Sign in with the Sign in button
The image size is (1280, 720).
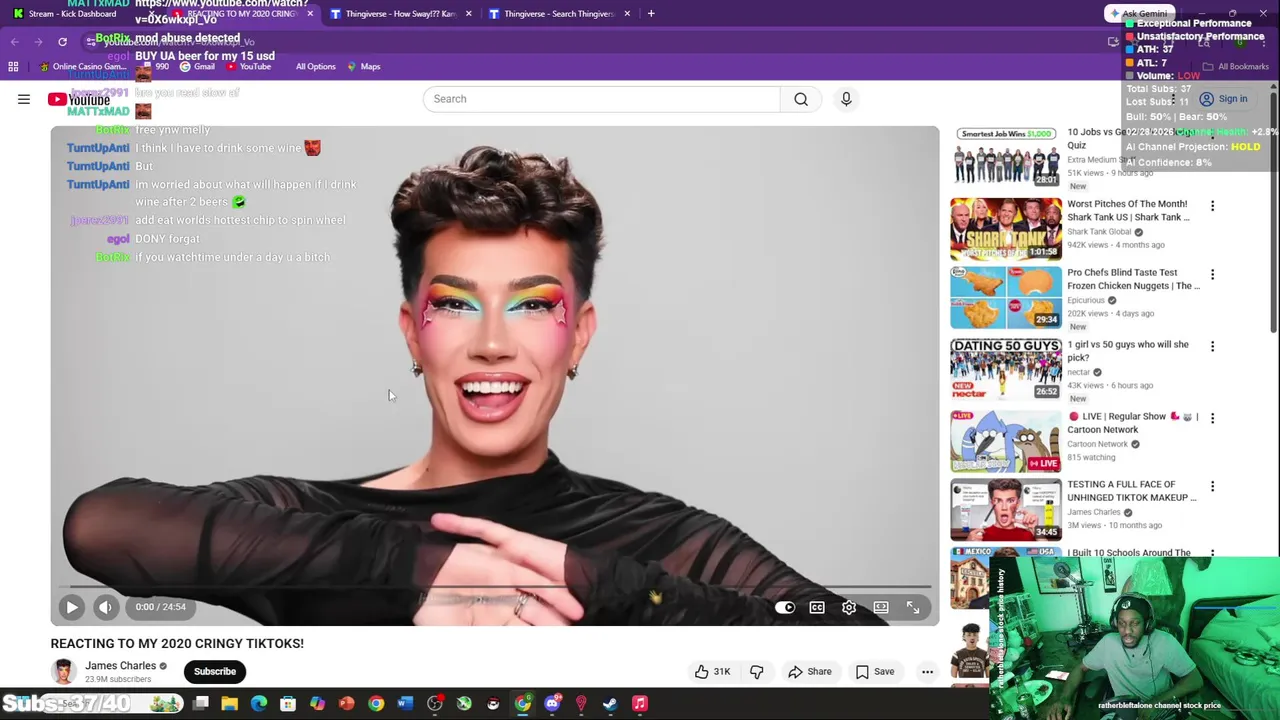(1224, 99)
